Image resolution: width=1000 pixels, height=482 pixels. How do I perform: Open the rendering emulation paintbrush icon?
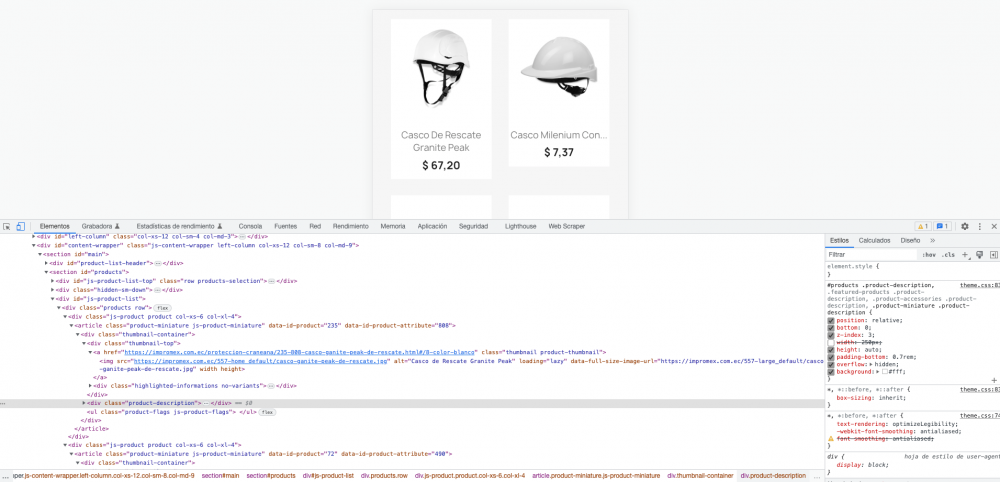pyautogui.click(x=980, y=255)
